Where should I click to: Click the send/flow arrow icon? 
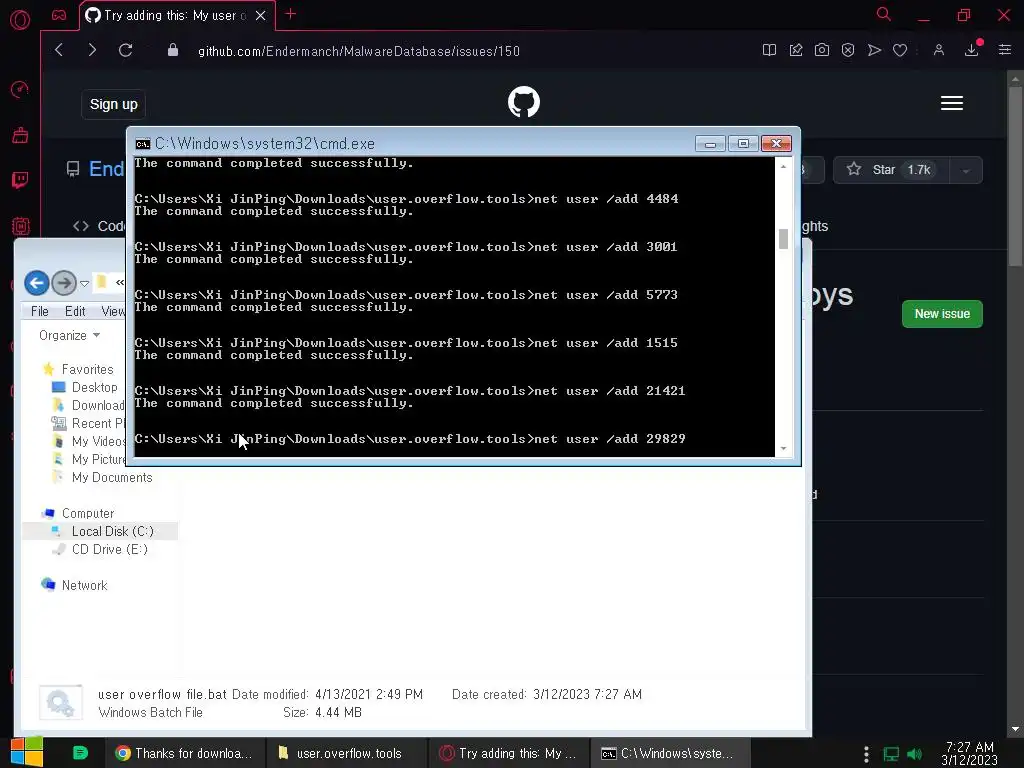874,50
